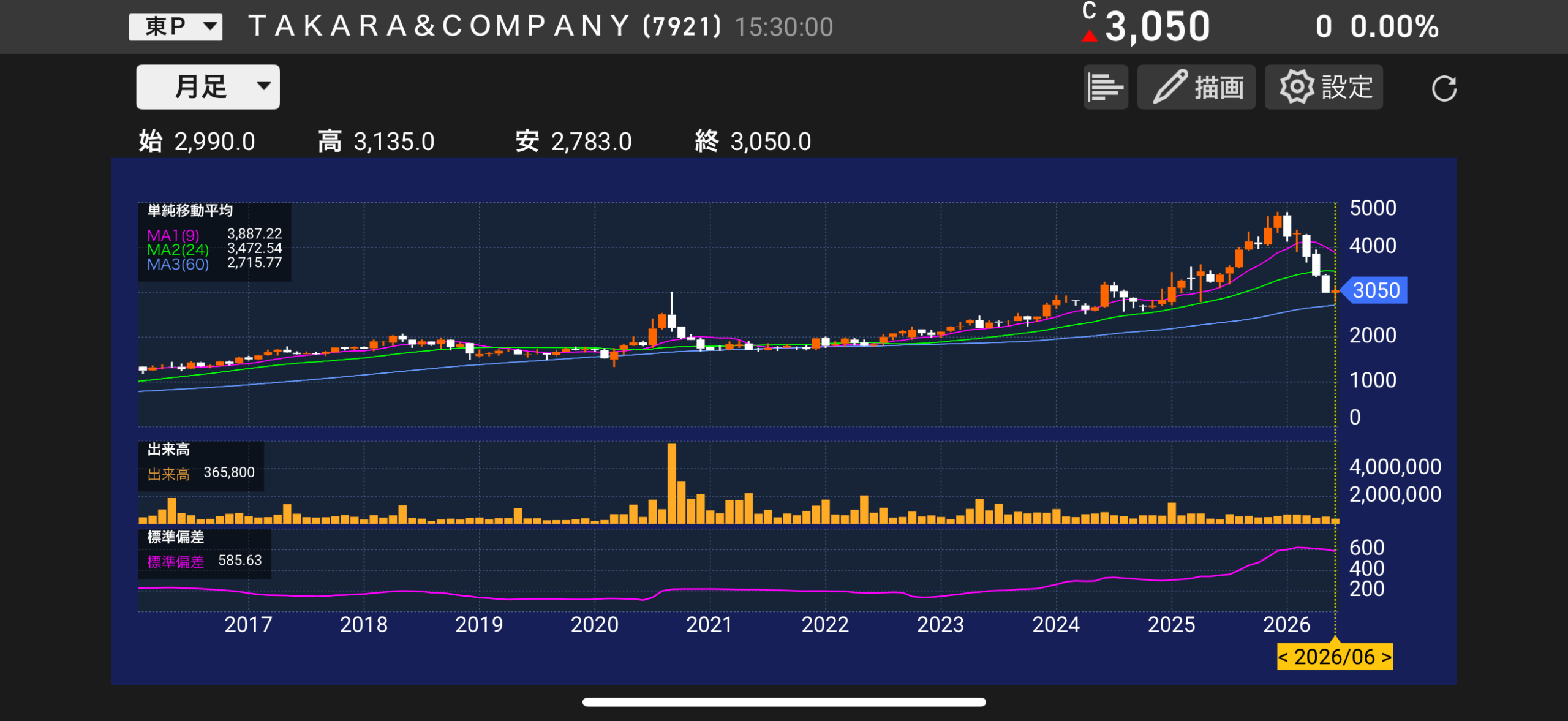This screenshot has width=1568, height=721.
Task: Click the 安 2,783.0 low price
Action: 573,142
